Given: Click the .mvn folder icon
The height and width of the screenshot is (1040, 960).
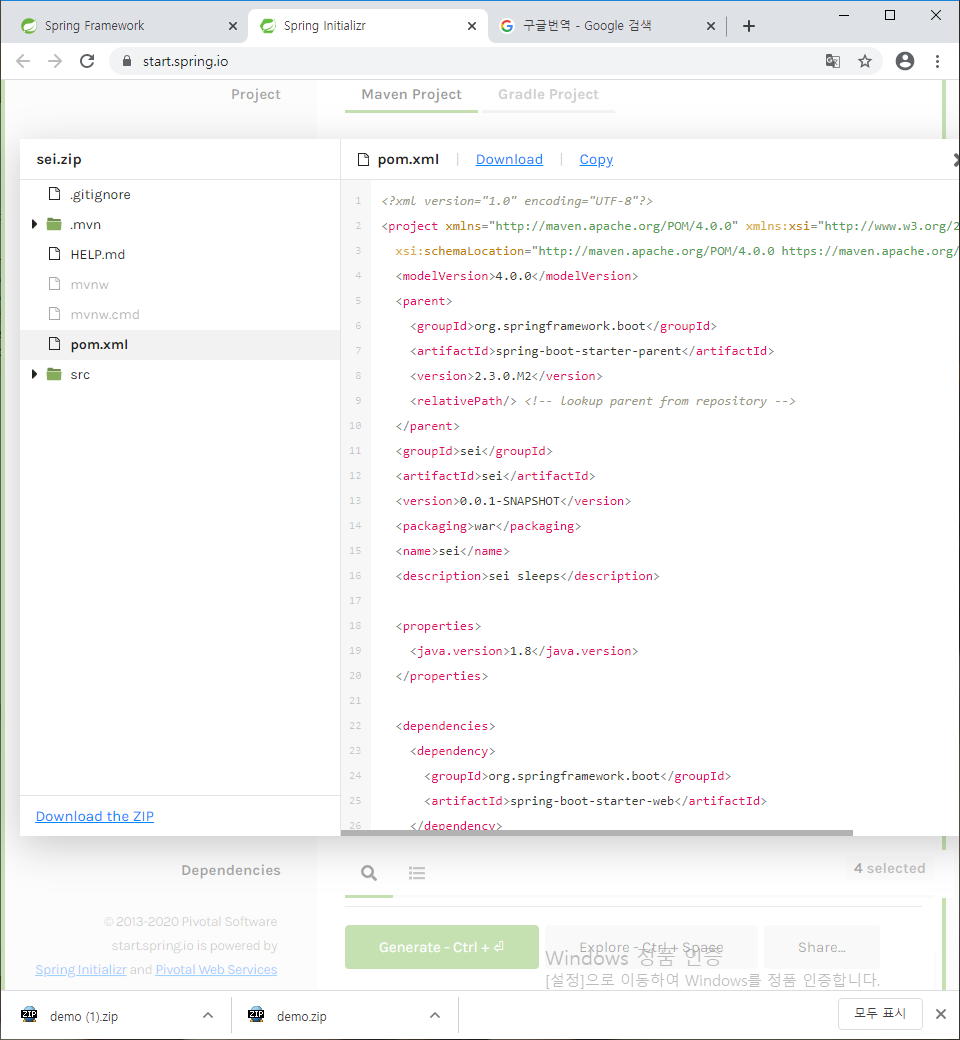Looking at the screenshot, I should click(x=54, y=224).
